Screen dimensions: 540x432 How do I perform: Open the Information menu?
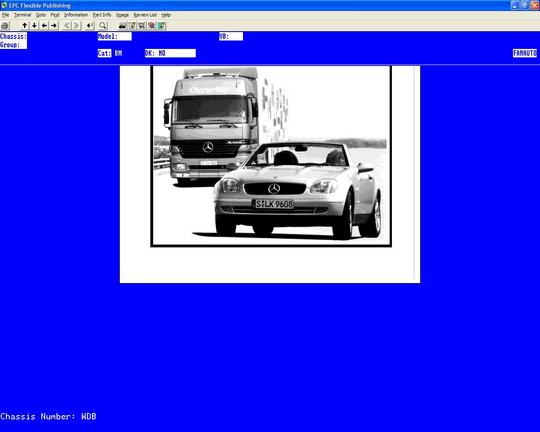(x=76, y=15)
